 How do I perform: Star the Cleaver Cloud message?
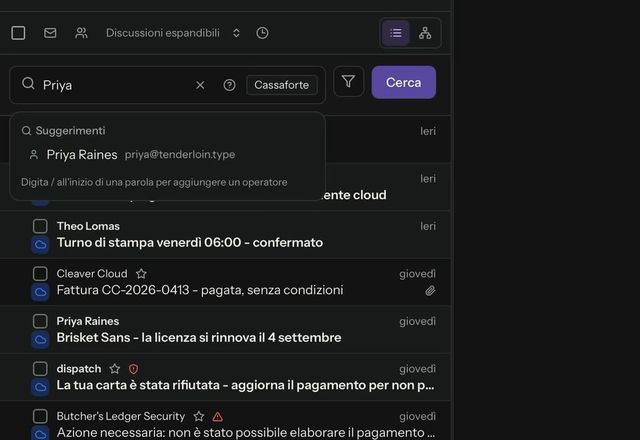pyautogui.click(x=141, y=273)
